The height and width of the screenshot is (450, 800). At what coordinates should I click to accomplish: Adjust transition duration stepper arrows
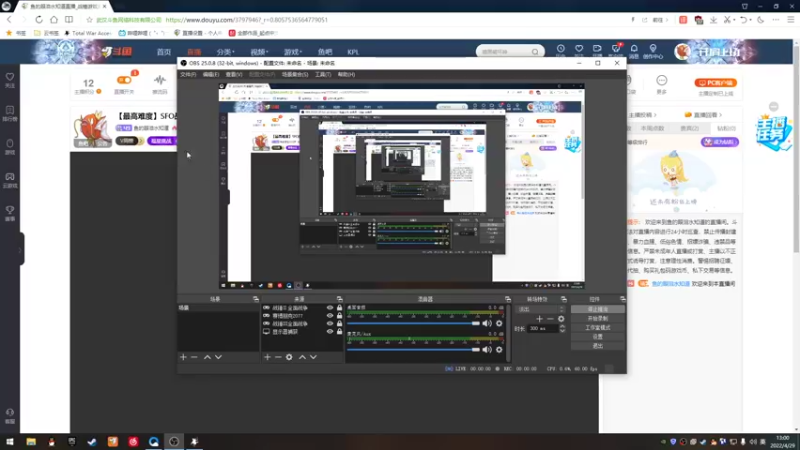(562, 329)
